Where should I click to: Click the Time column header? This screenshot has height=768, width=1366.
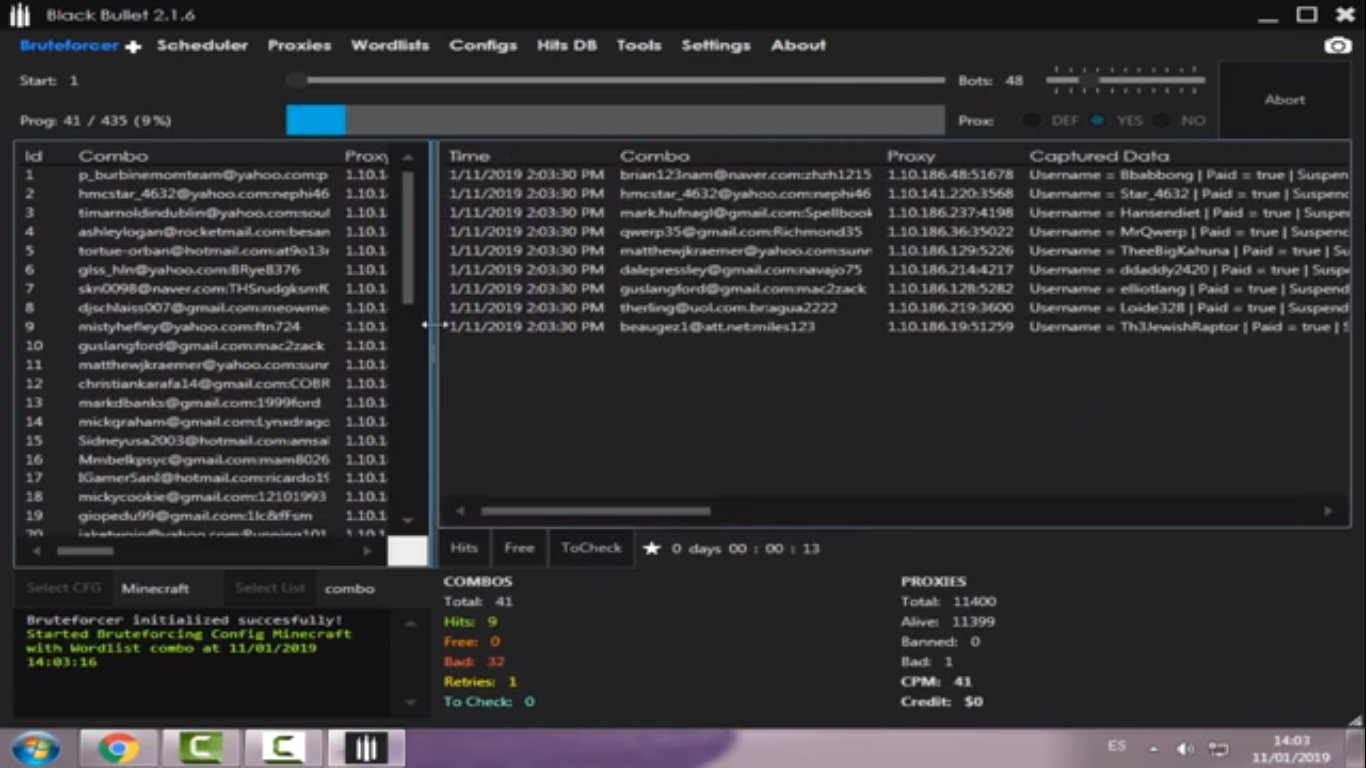pyautogui.click(x=469, y=156)
